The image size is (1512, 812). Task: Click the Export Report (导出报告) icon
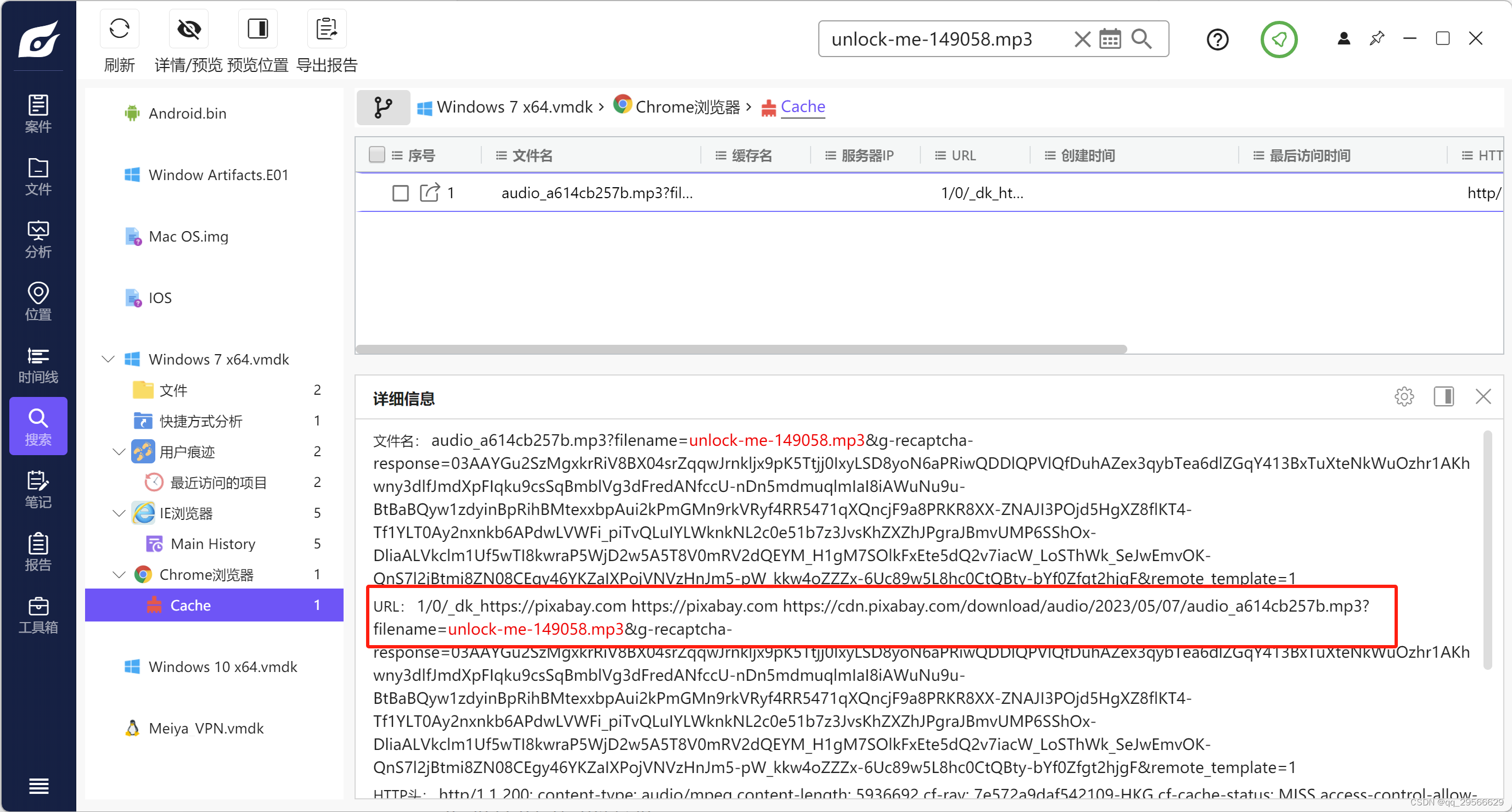327,28
